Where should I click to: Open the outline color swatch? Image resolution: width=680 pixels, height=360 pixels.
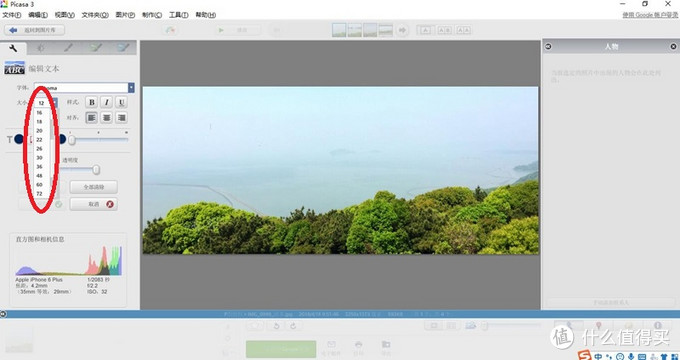pos(62,139)
